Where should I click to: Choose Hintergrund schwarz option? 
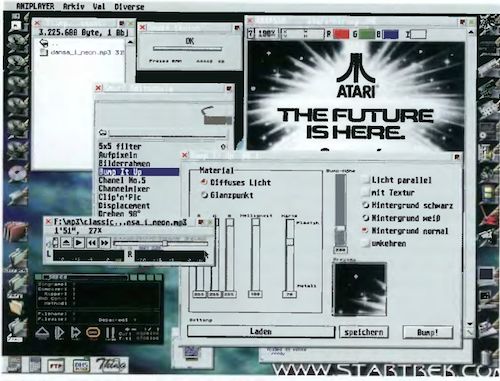(x=366, y=205)
